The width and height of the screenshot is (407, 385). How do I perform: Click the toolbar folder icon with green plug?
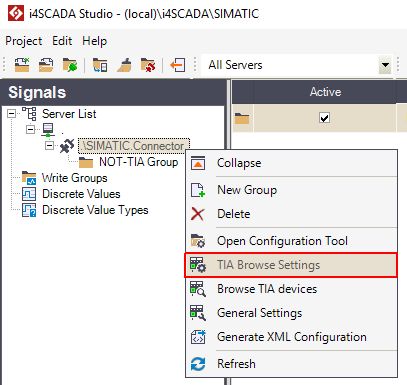(x=70, y=64)
